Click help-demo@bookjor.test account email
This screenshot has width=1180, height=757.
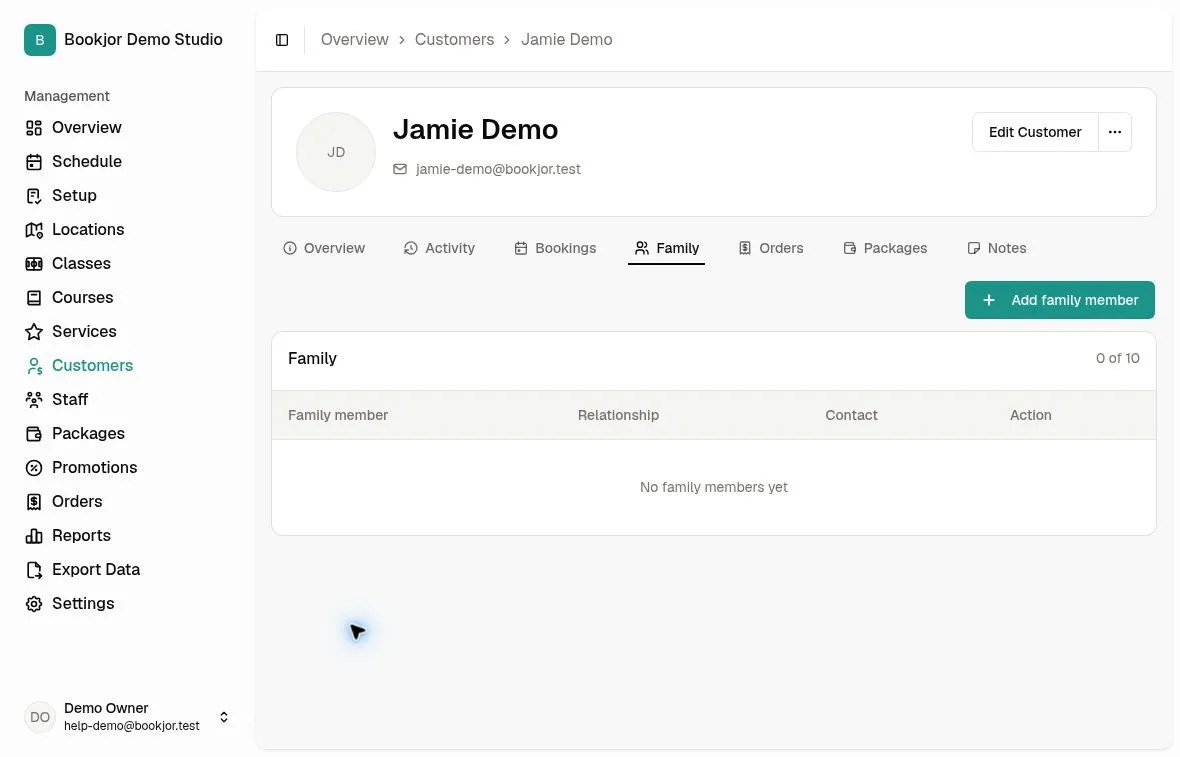(132, 726)
